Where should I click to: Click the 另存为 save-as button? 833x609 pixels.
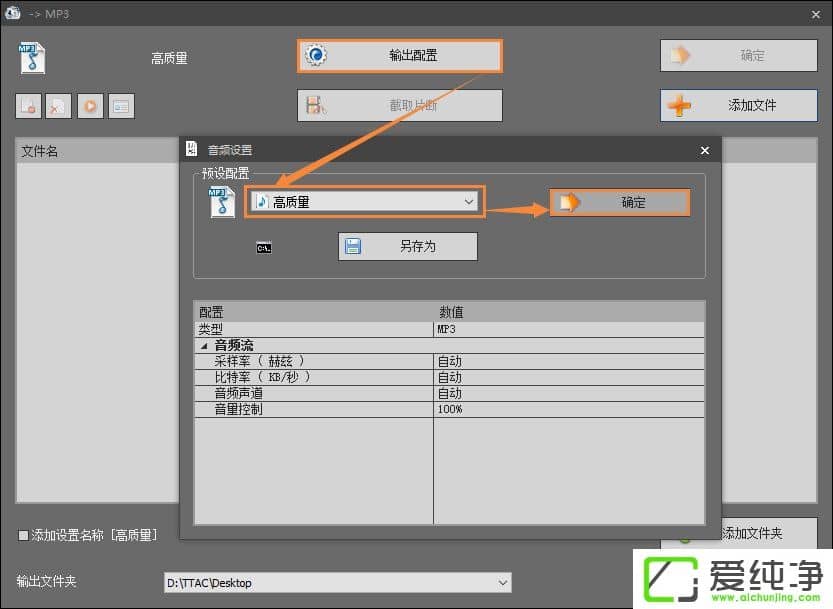pyautogui.click(x=408, y=246)
